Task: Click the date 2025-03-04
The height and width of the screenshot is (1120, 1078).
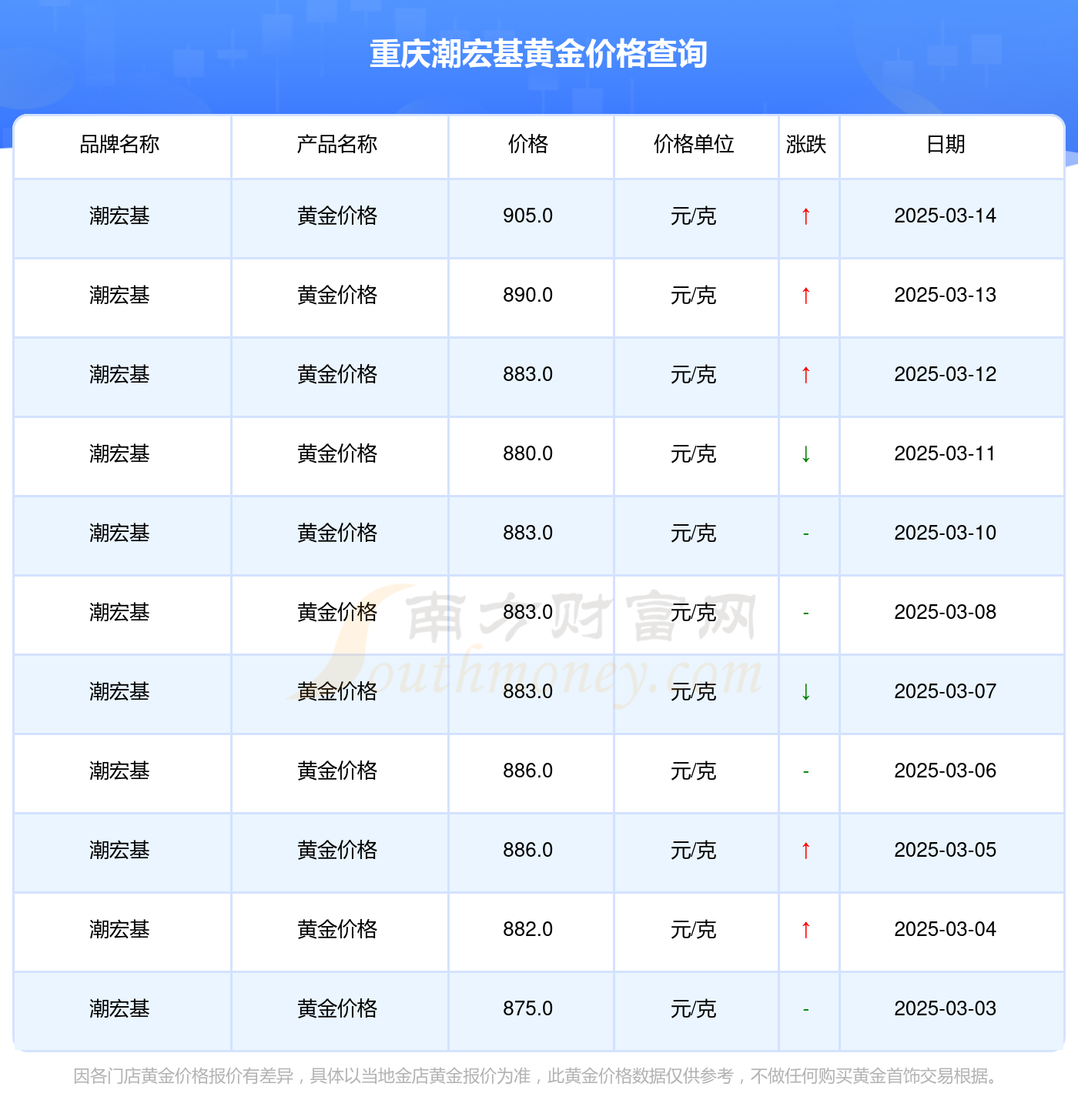Action: point(946,929)
